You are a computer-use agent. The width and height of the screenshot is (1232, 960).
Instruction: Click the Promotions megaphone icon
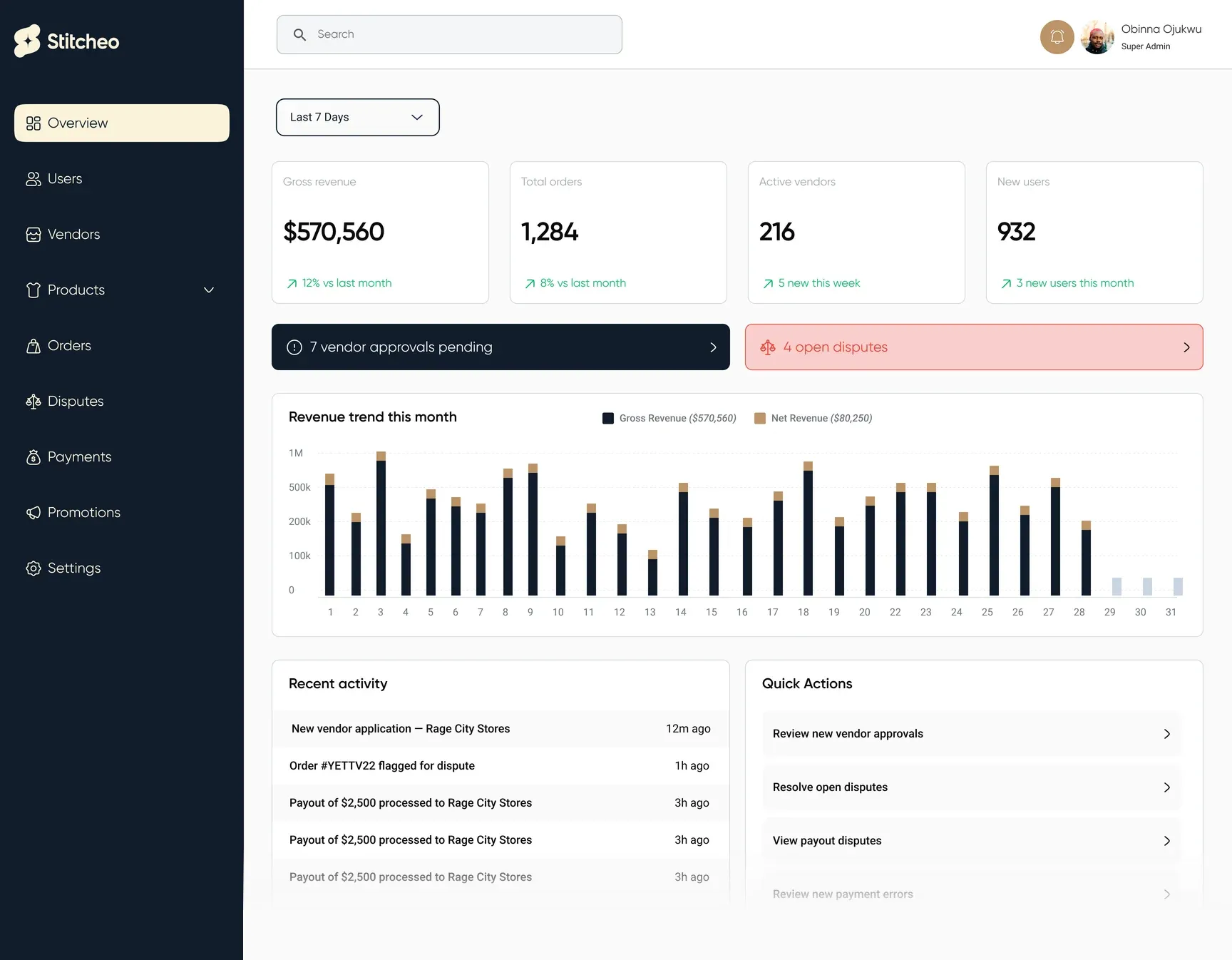[x=34, y=513]
